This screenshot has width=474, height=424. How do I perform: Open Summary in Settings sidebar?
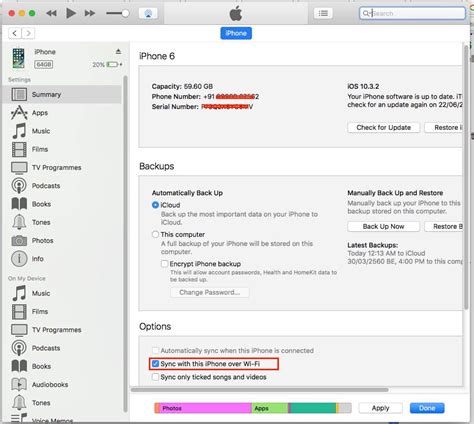[62, 94]
